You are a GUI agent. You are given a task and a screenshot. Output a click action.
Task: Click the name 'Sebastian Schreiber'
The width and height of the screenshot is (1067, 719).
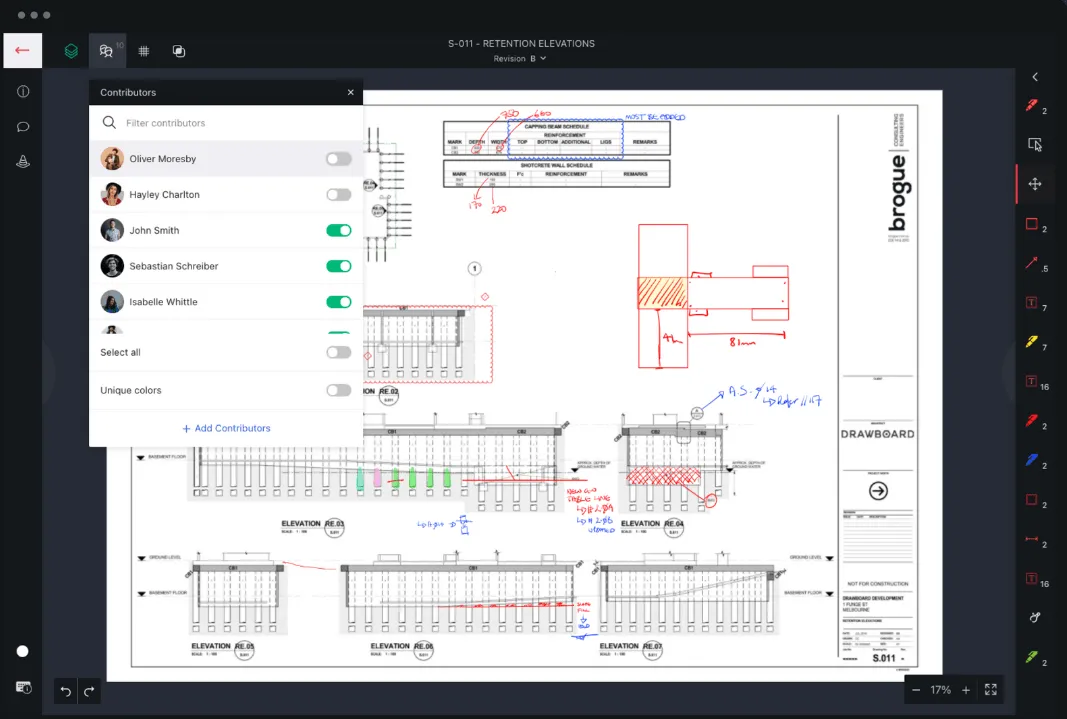174,266
